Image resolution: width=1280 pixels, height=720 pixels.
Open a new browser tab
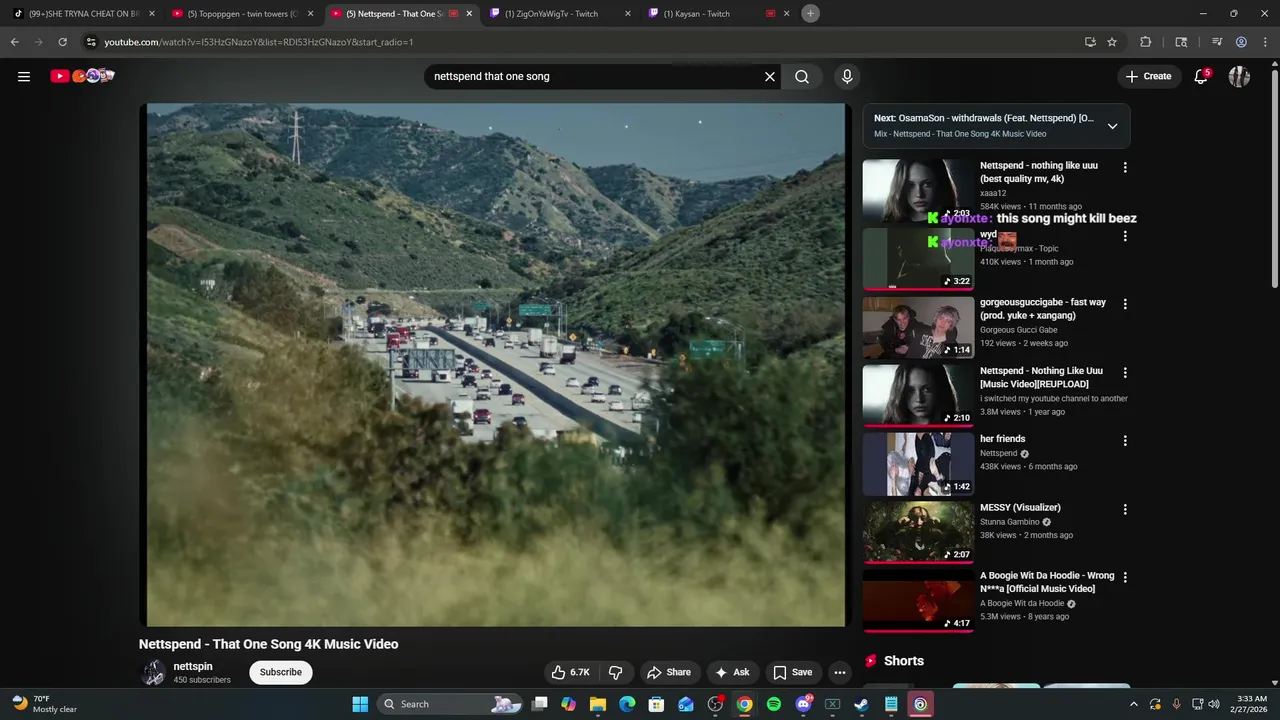811,14
